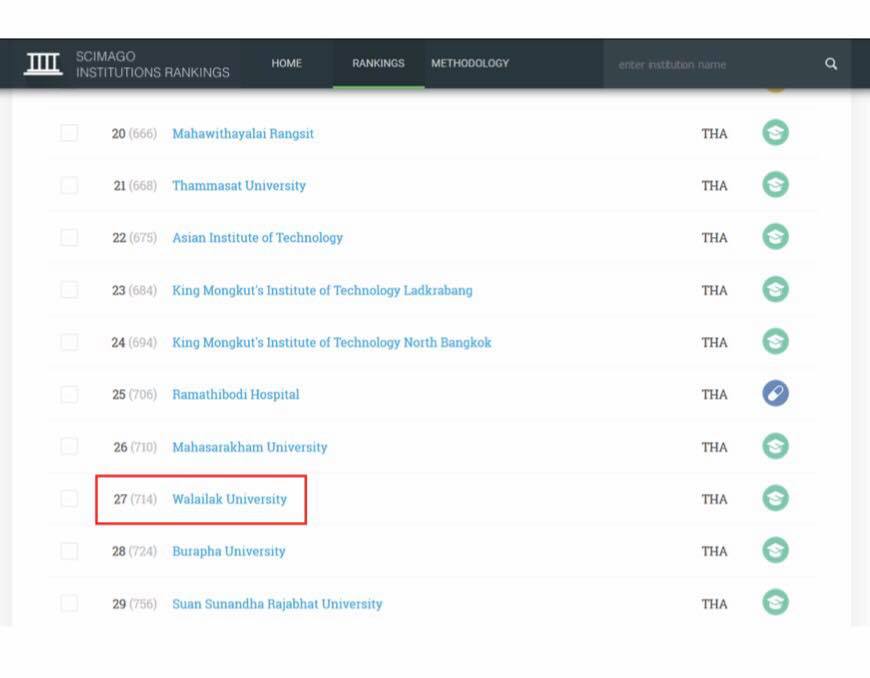Tick the checkbox for Mahawithayalai Rangsit
The width and height of the screenshot is (870, 678).
[x=69, y=133]
